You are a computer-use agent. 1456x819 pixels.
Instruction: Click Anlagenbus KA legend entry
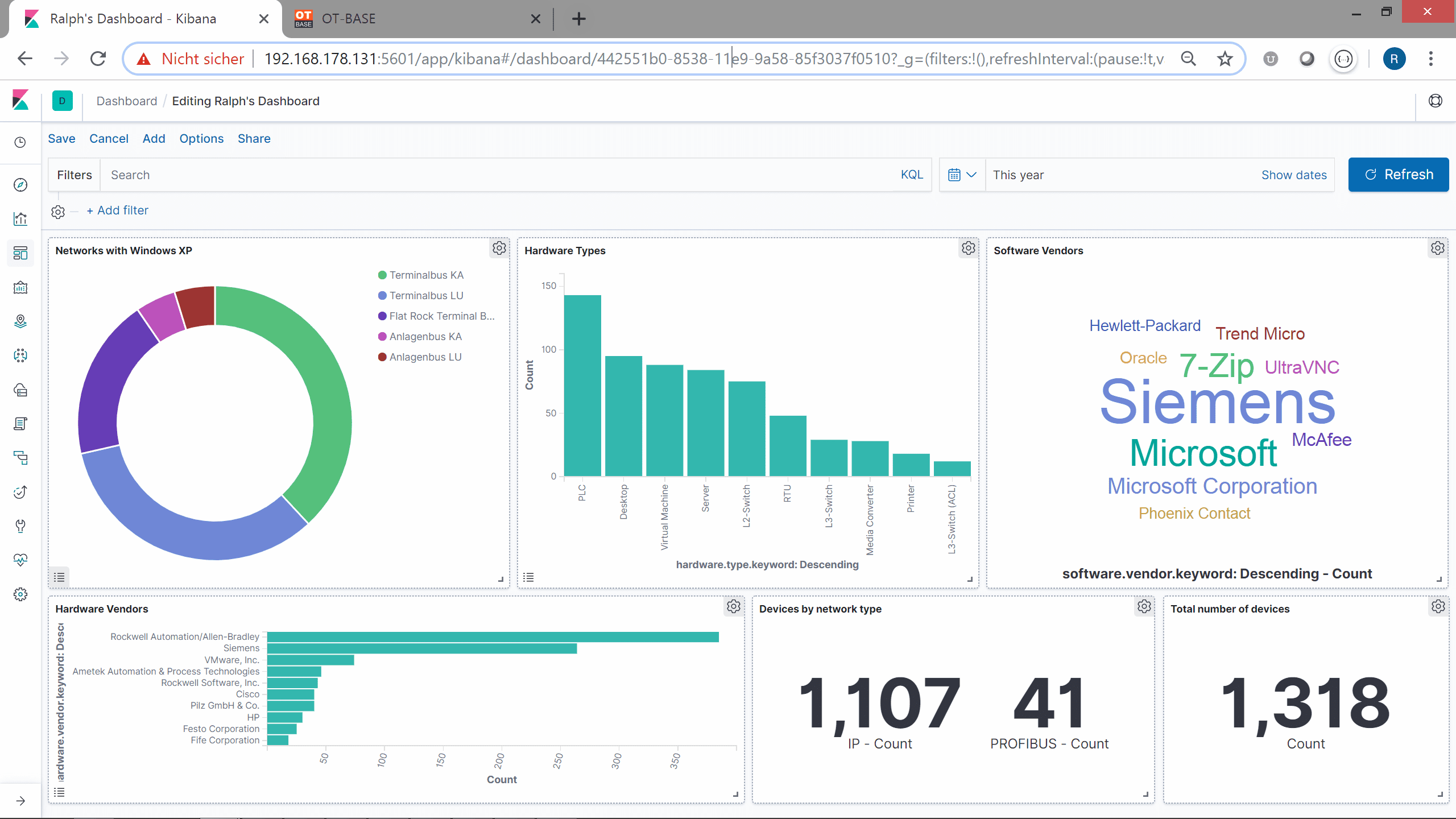tap(420, 337)
